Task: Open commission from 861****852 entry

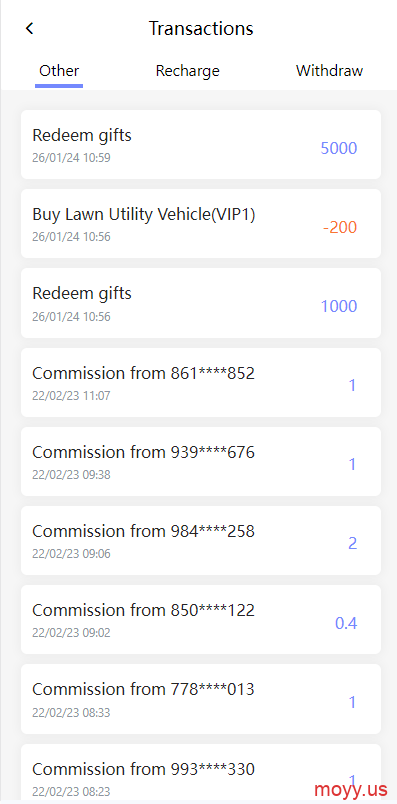Action: click(201, 383)
